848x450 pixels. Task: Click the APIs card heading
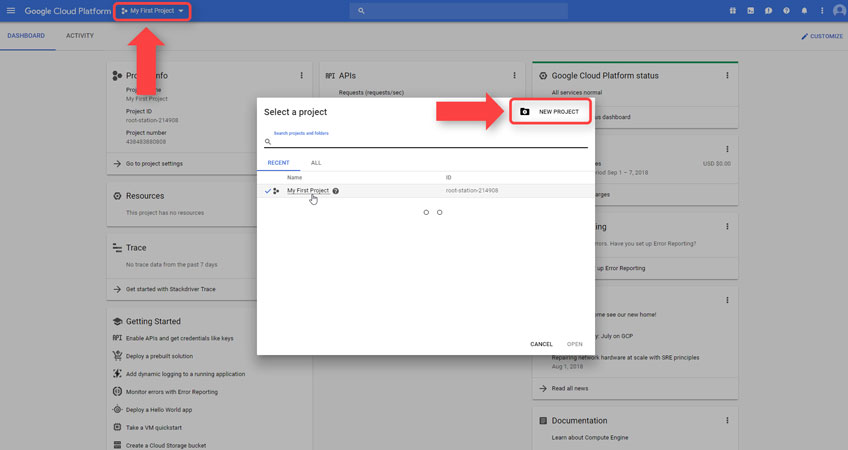347,76
